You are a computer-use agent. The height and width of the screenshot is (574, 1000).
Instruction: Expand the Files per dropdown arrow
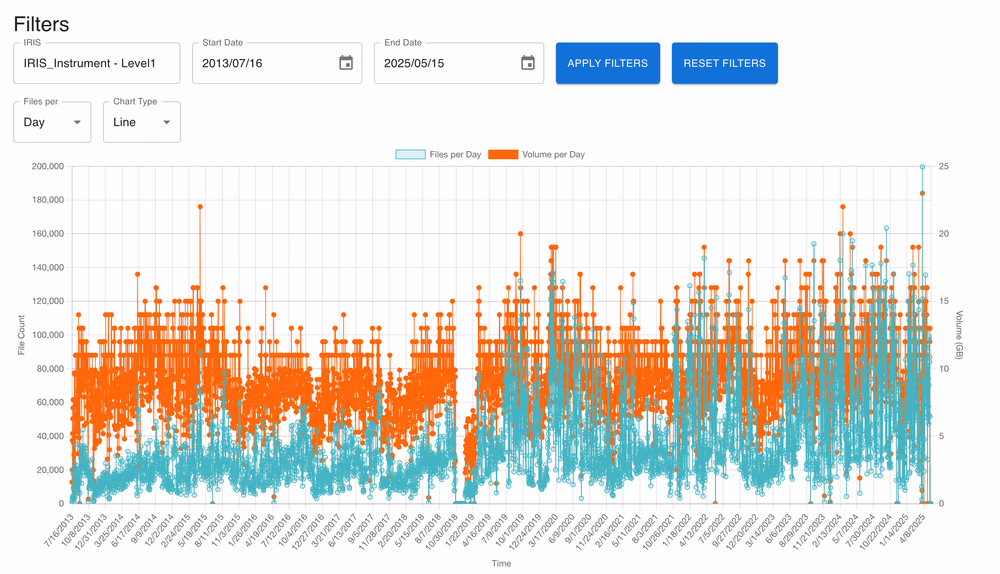(x=77, y=122)
